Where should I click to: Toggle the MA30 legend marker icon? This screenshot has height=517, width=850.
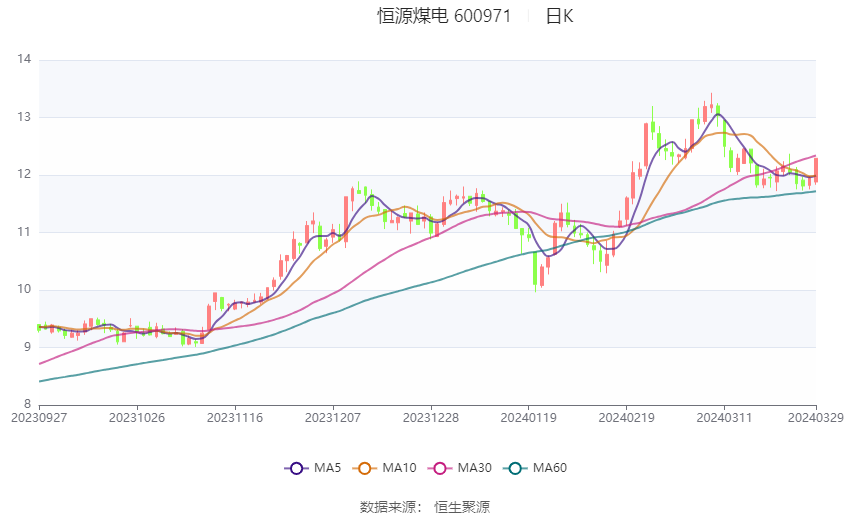[440, 468]
